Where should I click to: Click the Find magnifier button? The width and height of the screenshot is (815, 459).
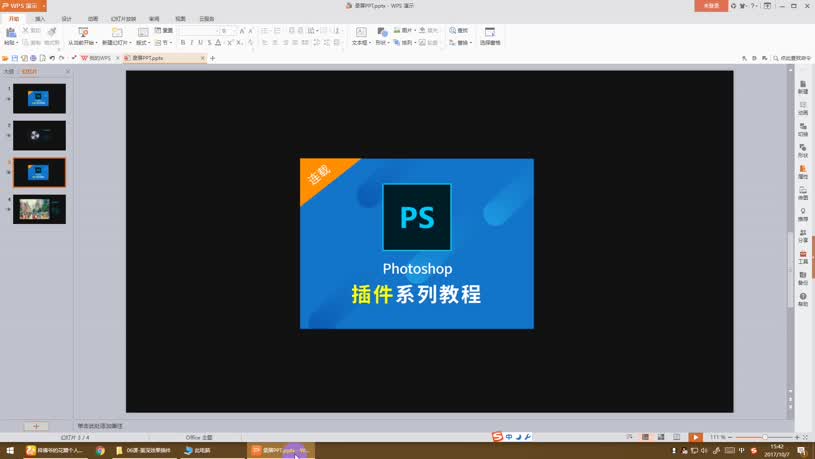(458, 31)
